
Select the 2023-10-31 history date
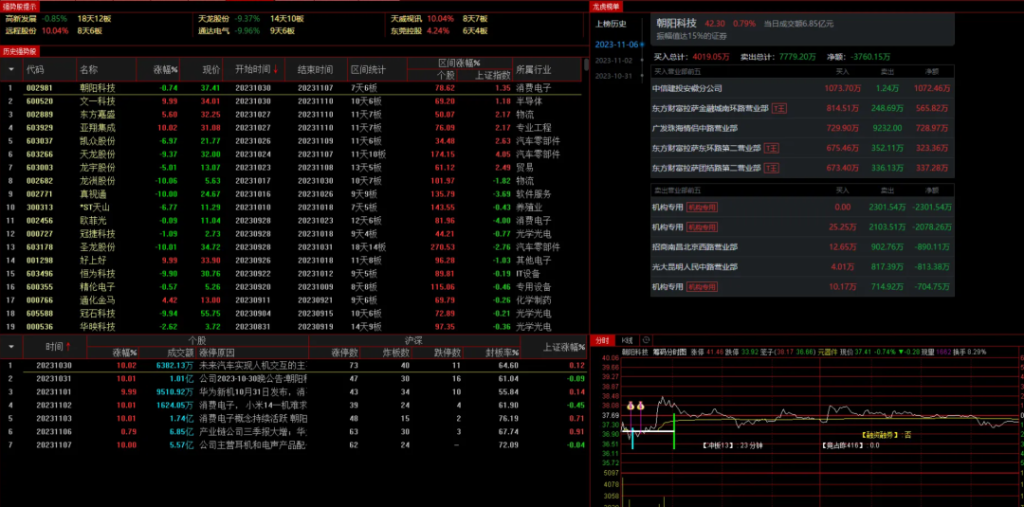(x=613, y=76)
